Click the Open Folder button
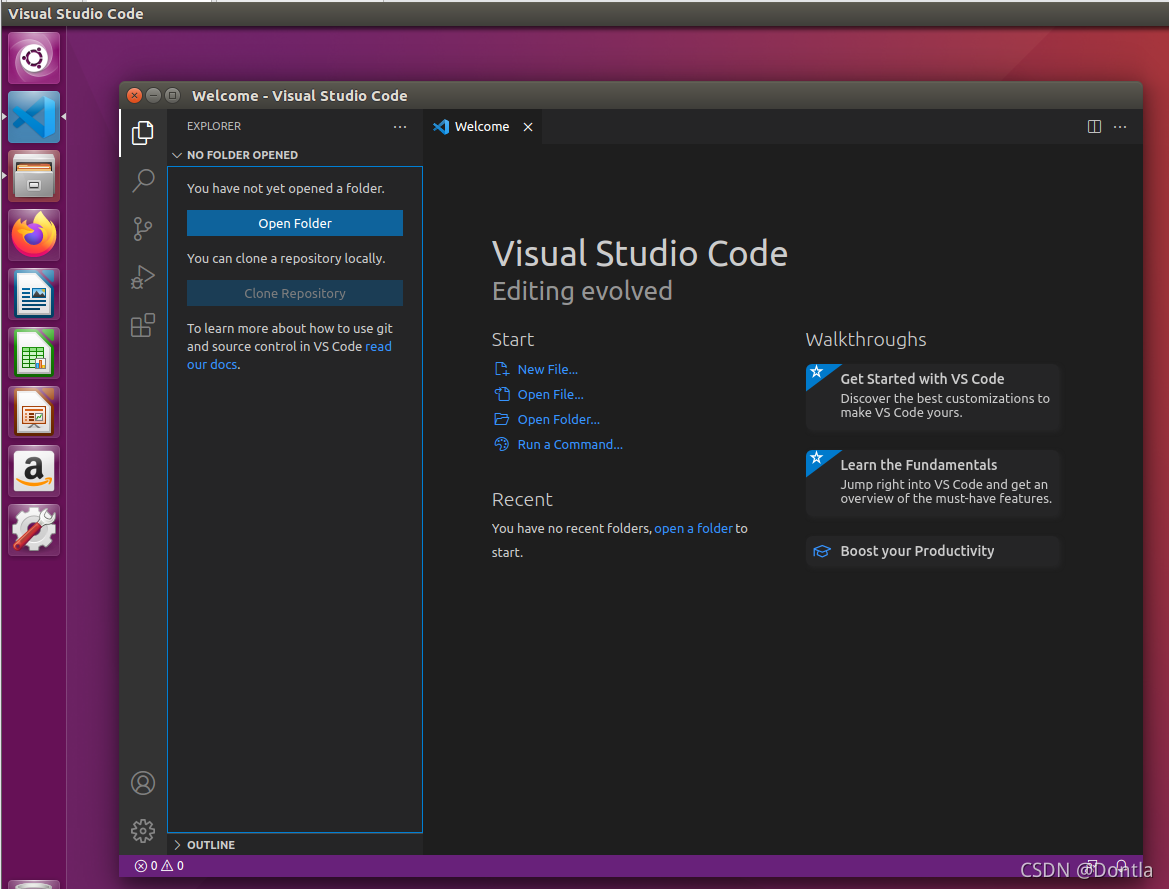 pyautogui.click(x=294, y=222)
